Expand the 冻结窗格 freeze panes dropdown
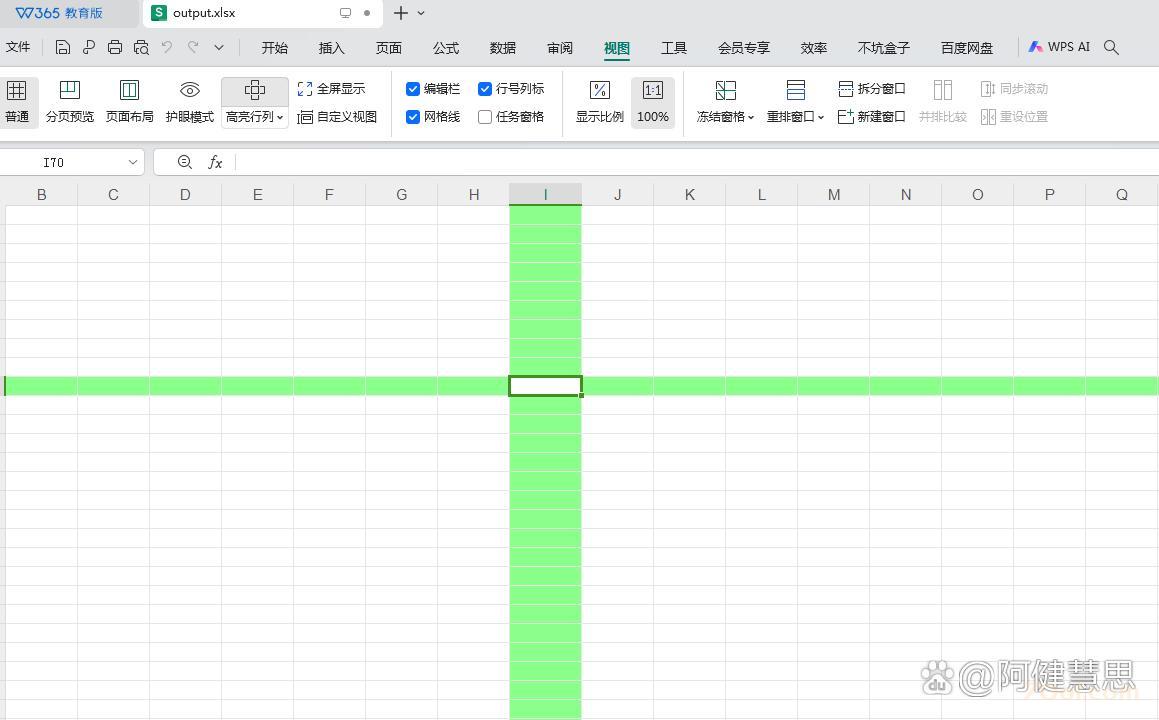 (751, 116)
